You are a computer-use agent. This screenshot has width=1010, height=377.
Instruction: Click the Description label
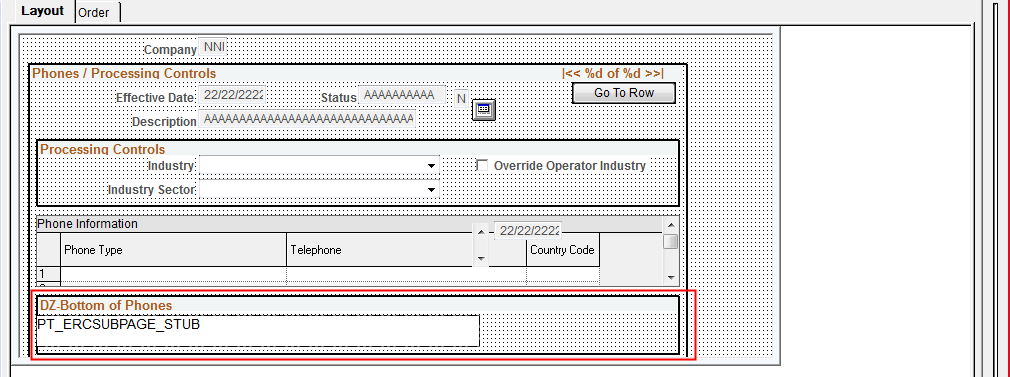pos(164,122)
